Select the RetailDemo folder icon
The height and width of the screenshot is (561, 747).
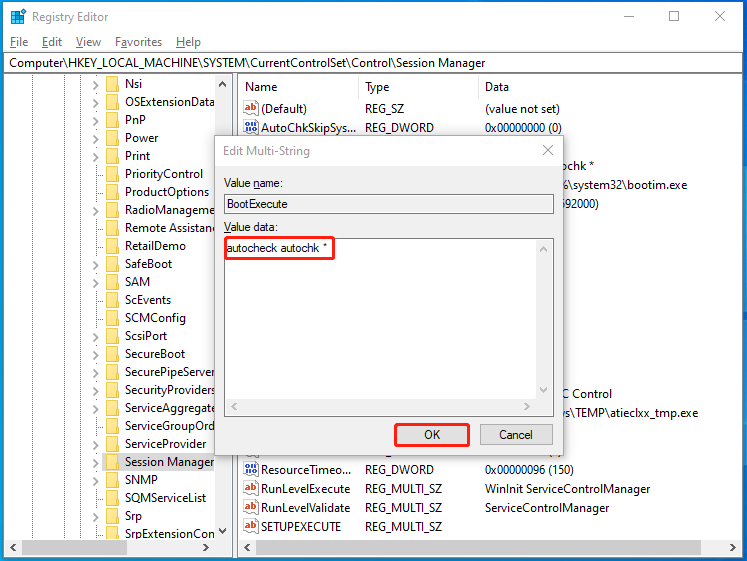point(112,246)
